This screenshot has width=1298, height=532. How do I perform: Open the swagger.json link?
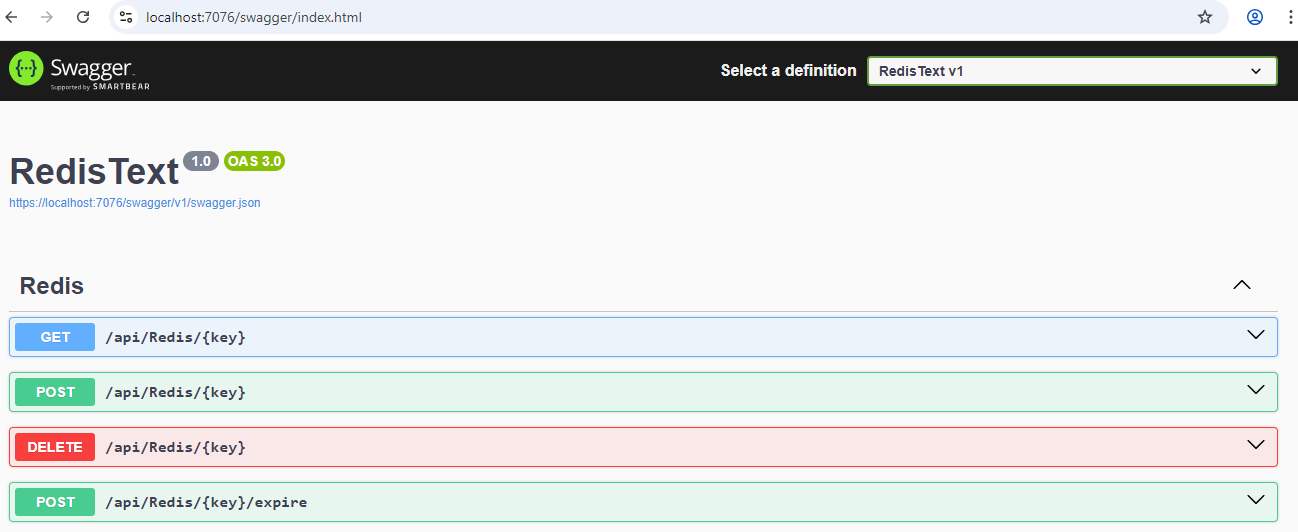coord(135,203)
